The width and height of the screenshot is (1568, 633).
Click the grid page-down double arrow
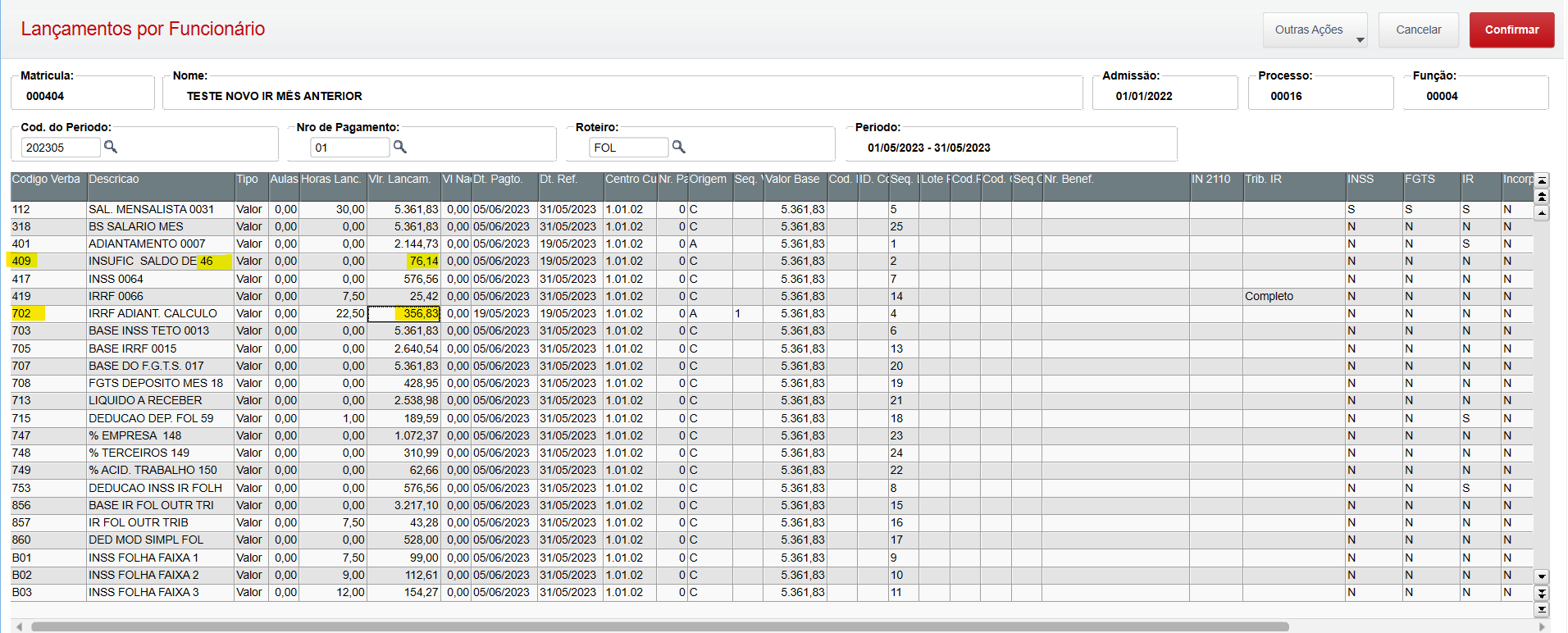(x=1542, y=593)
